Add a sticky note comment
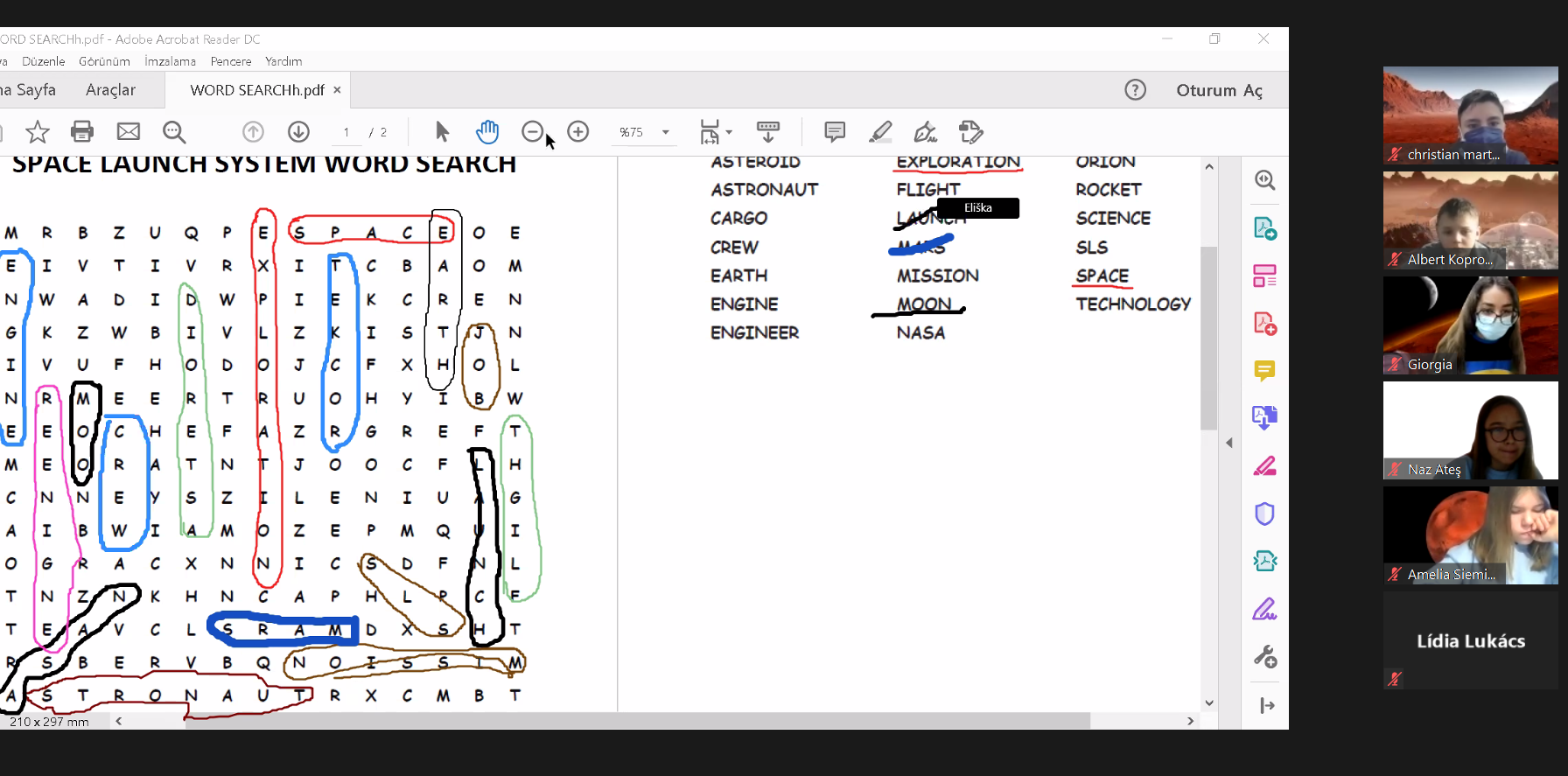 (x=835, y=132)
